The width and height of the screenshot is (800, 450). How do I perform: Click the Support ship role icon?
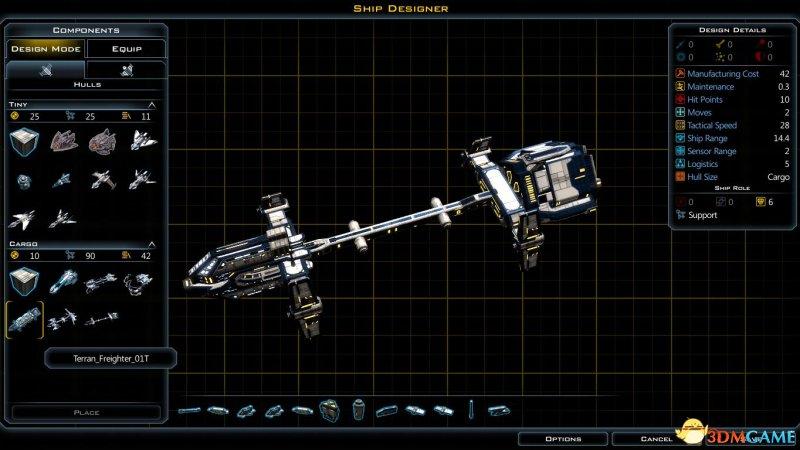(681, 215)
